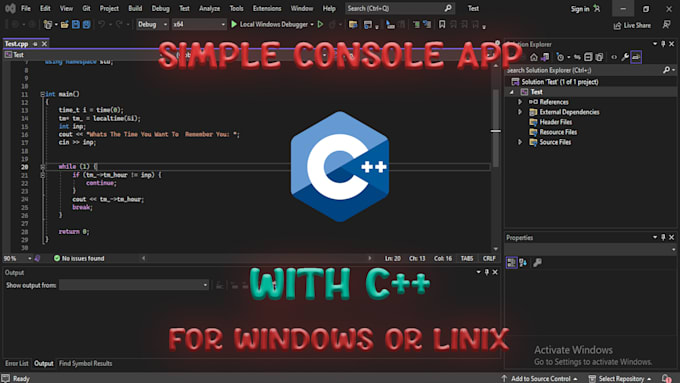Pin the Solution Explorer panel
680x383 pixels.
(x=663, y=44)
